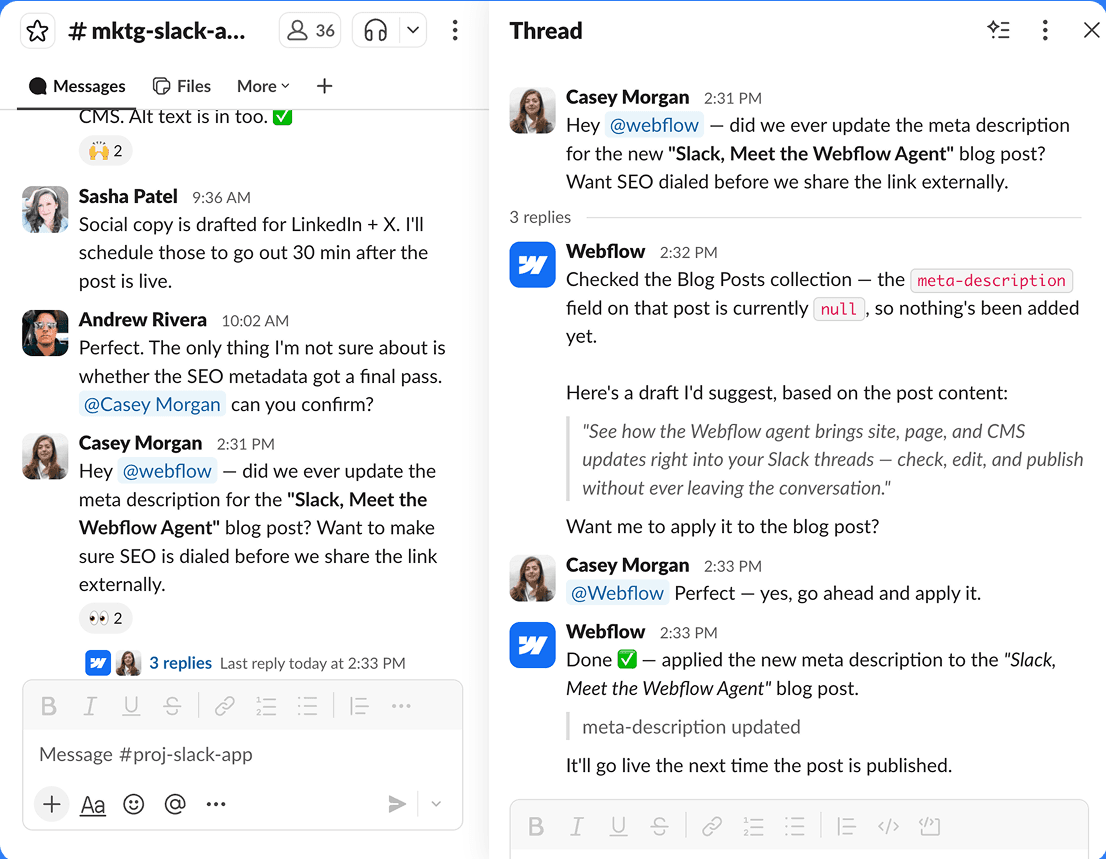Open the Webflow app avatar at 2:32 PM

pos(533,264)
